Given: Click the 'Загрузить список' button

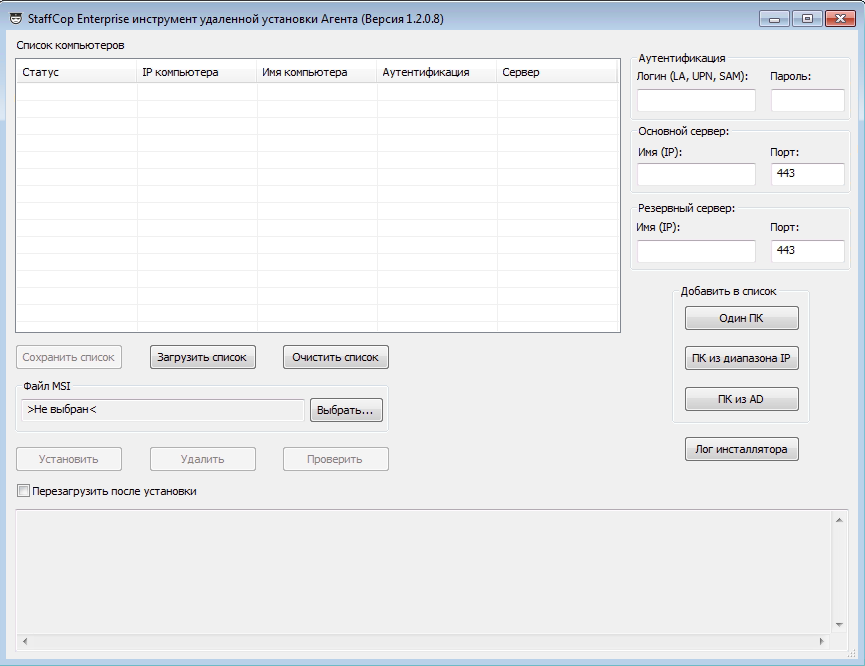Looking at the screenshot, I should tap(203, 357).
